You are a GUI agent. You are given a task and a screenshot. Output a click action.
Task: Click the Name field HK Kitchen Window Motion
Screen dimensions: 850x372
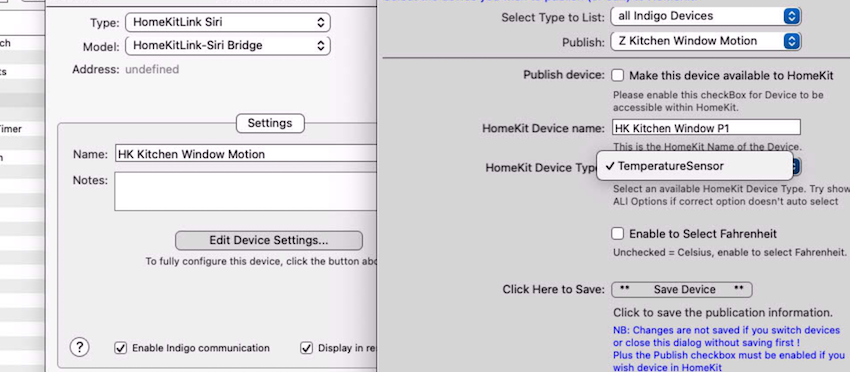pos(246,154)
